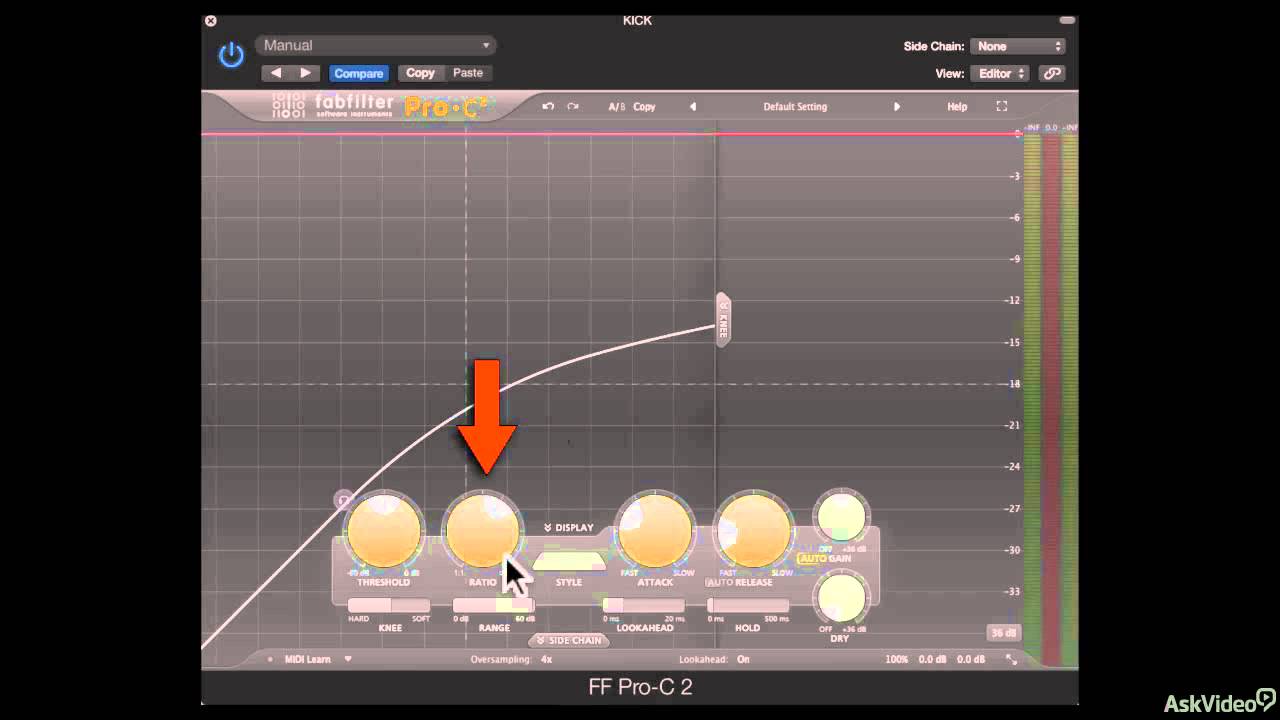Expand the Side Chain section

pos(569,640)
